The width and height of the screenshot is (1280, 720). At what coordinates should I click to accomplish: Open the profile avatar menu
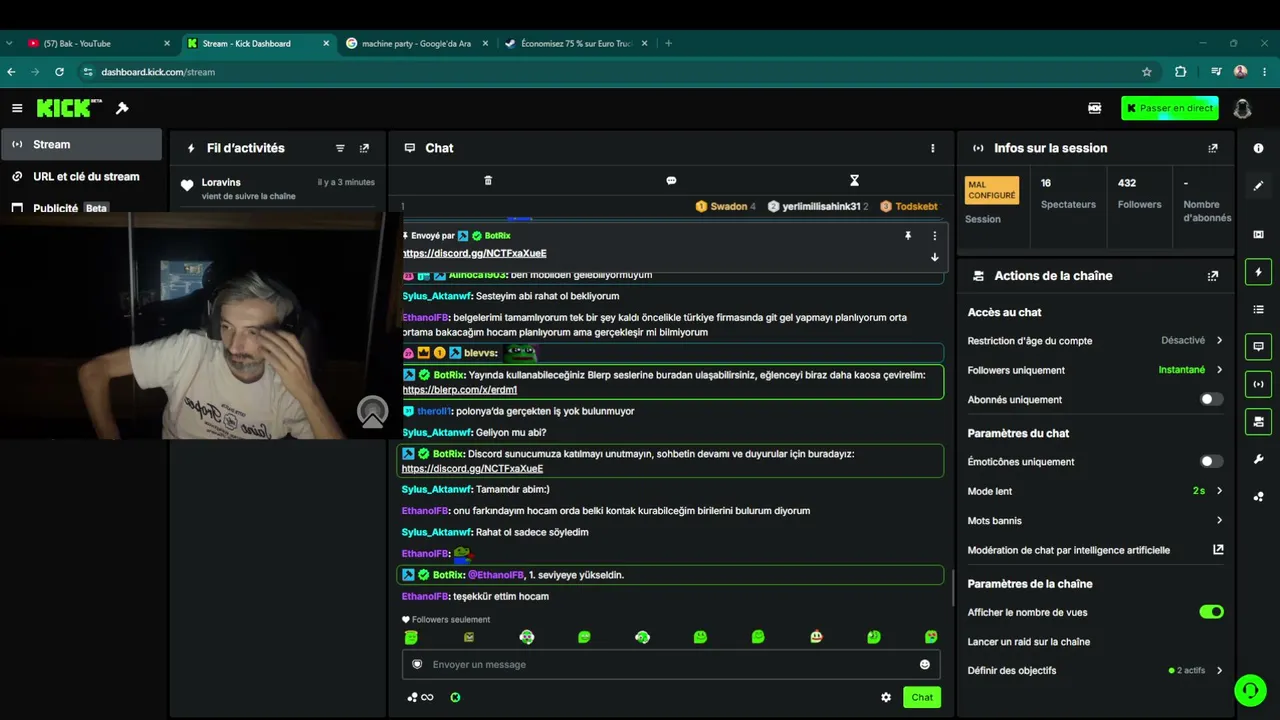pos(1242,108)
